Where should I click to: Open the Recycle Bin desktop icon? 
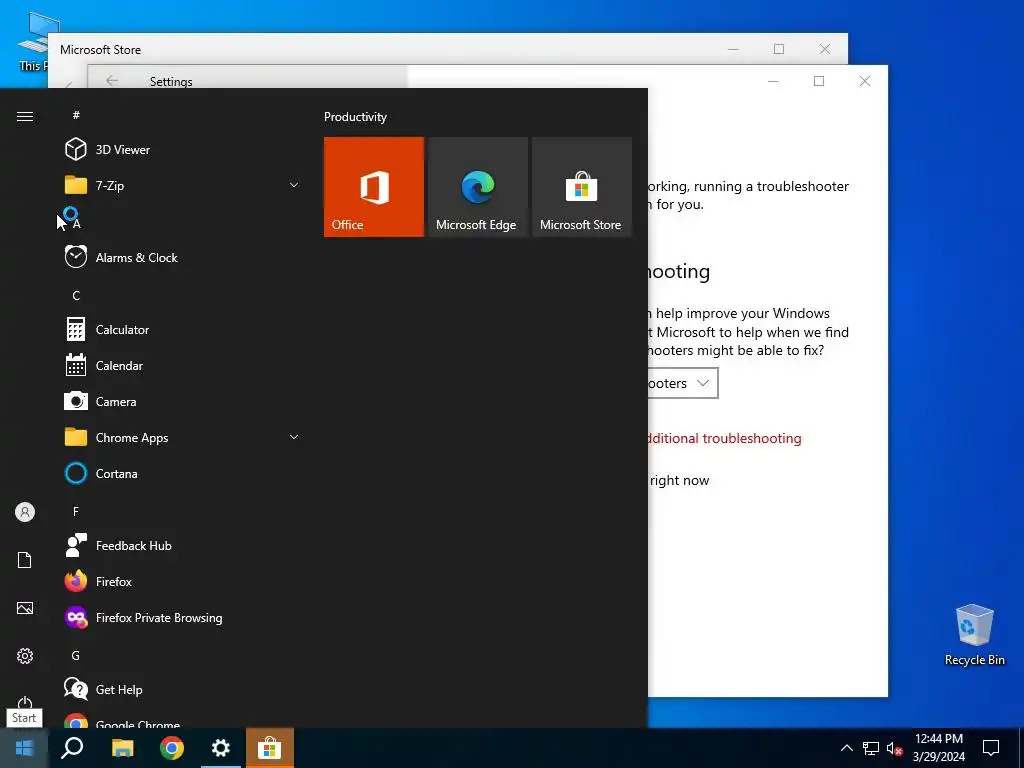(x=974, y=635)
